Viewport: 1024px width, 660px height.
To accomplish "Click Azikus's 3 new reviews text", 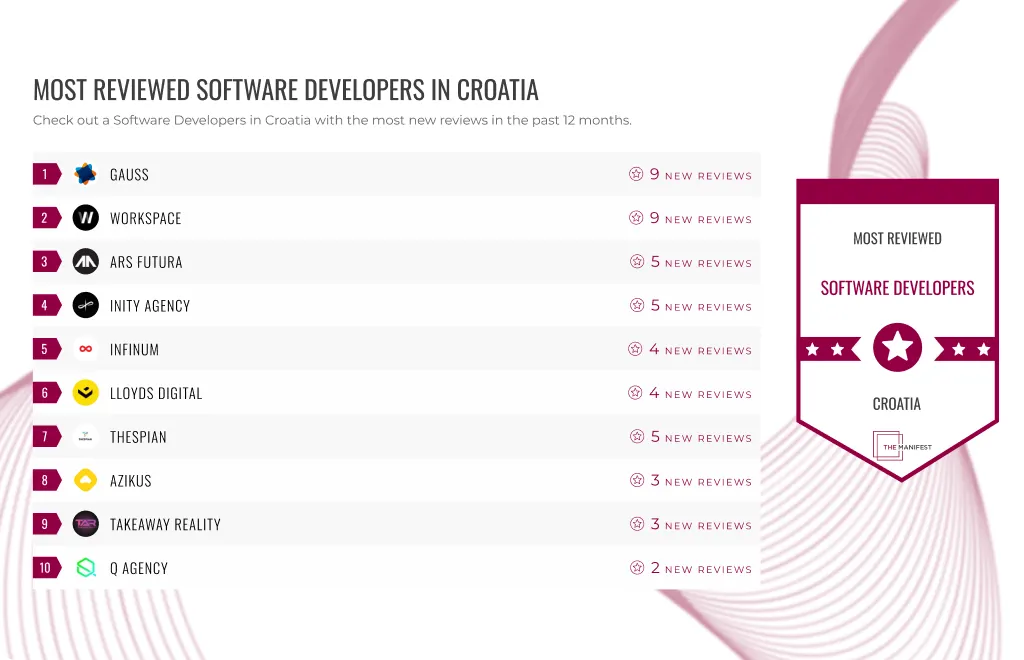I will click(701, 480).
